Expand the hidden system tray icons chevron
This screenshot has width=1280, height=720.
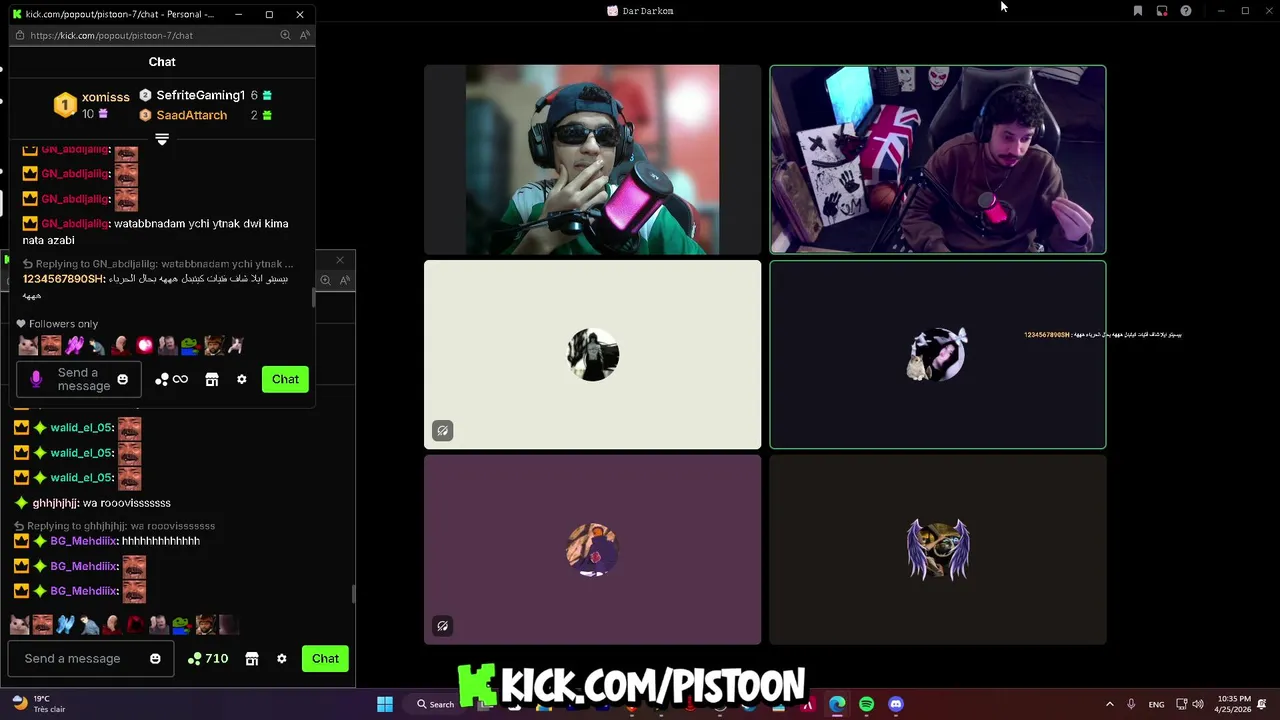click(1109, 704)
